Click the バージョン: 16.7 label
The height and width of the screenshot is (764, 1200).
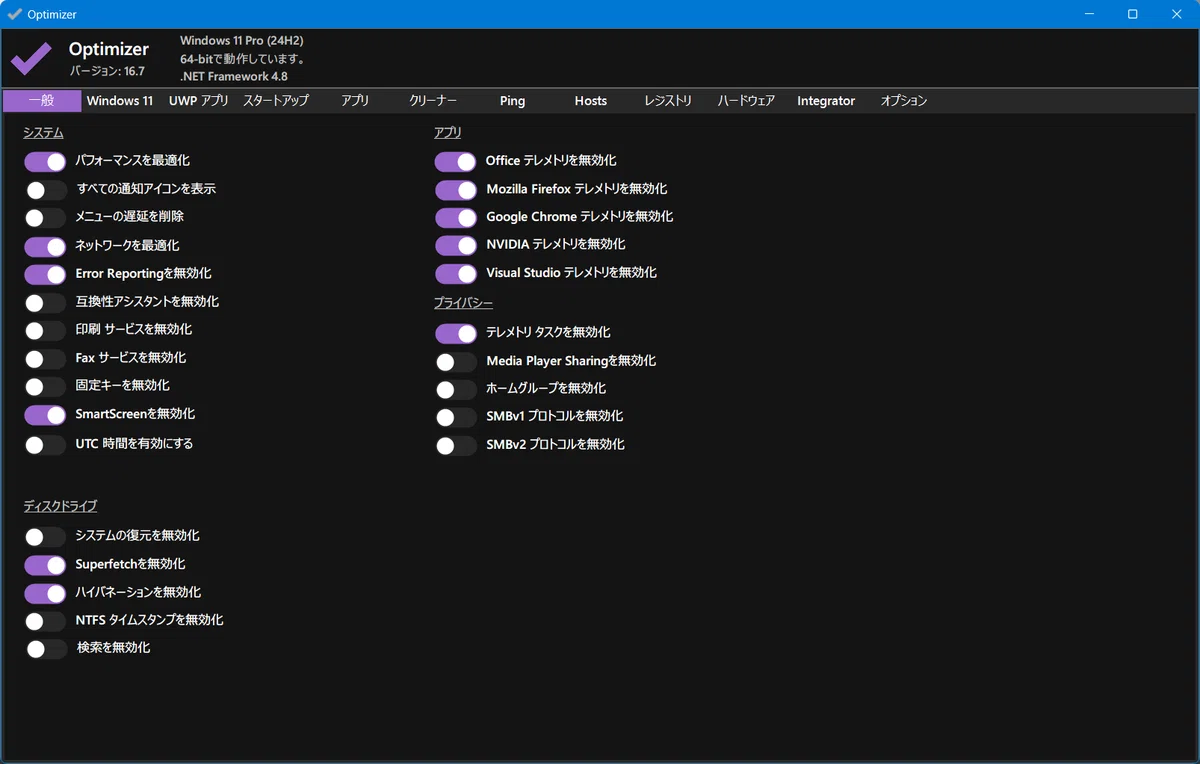(107, 71)
